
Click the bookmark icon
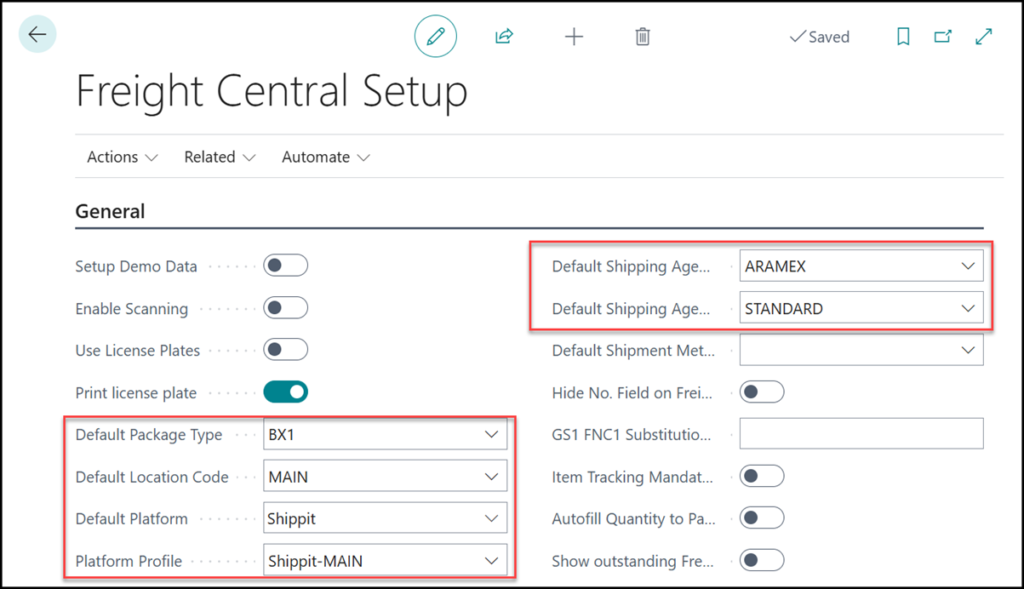coord(903,37)
